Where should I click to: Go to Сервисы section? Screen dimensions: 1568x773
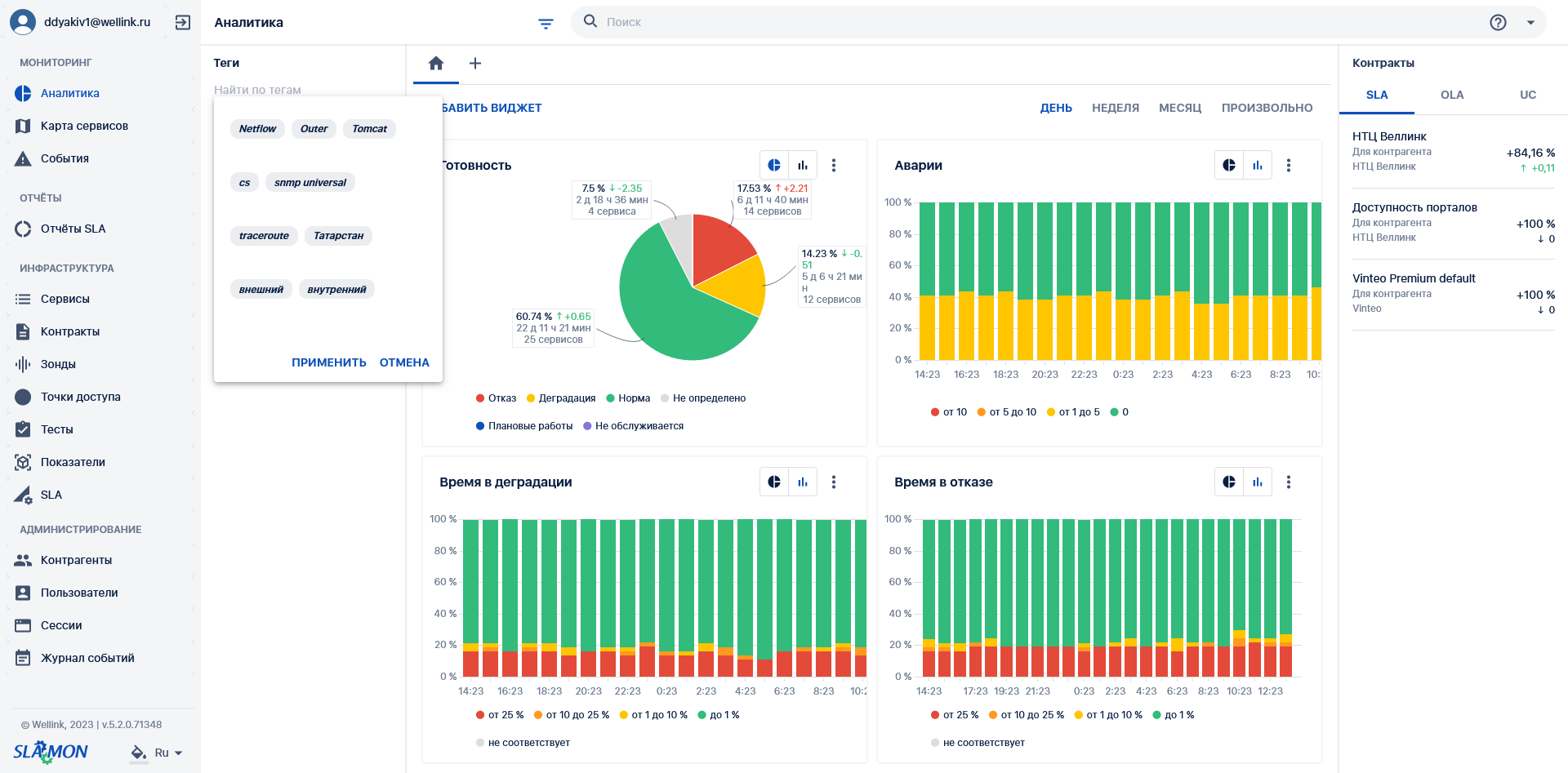coord(100,299)
